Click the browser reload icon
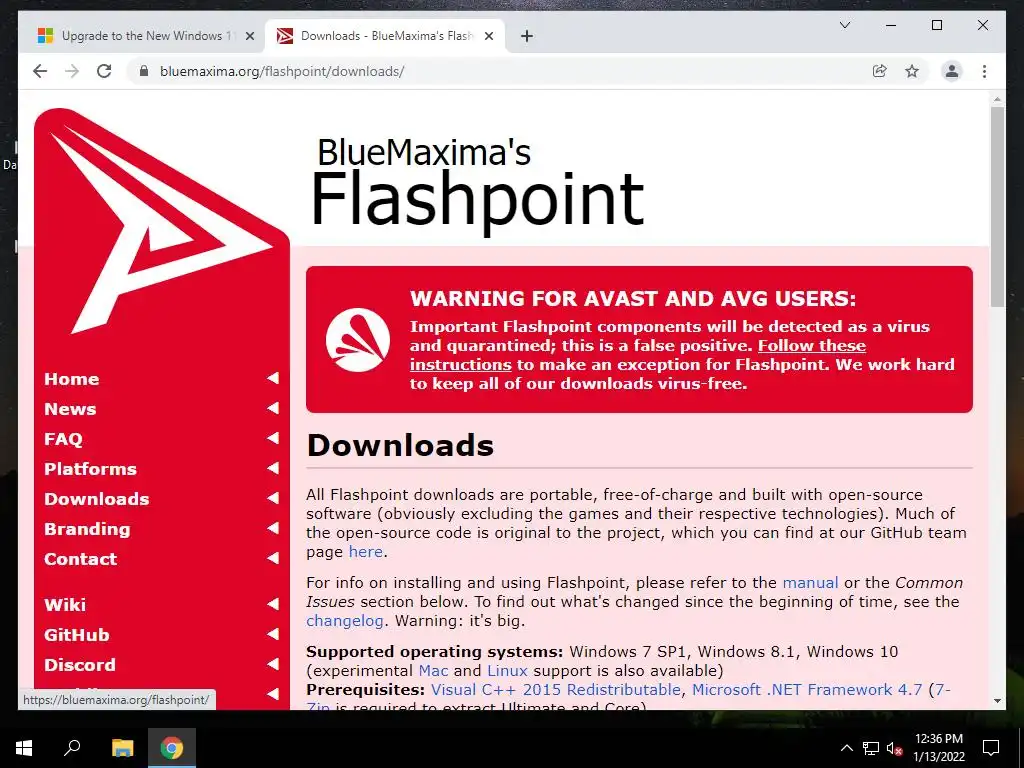 pos(104,71)
